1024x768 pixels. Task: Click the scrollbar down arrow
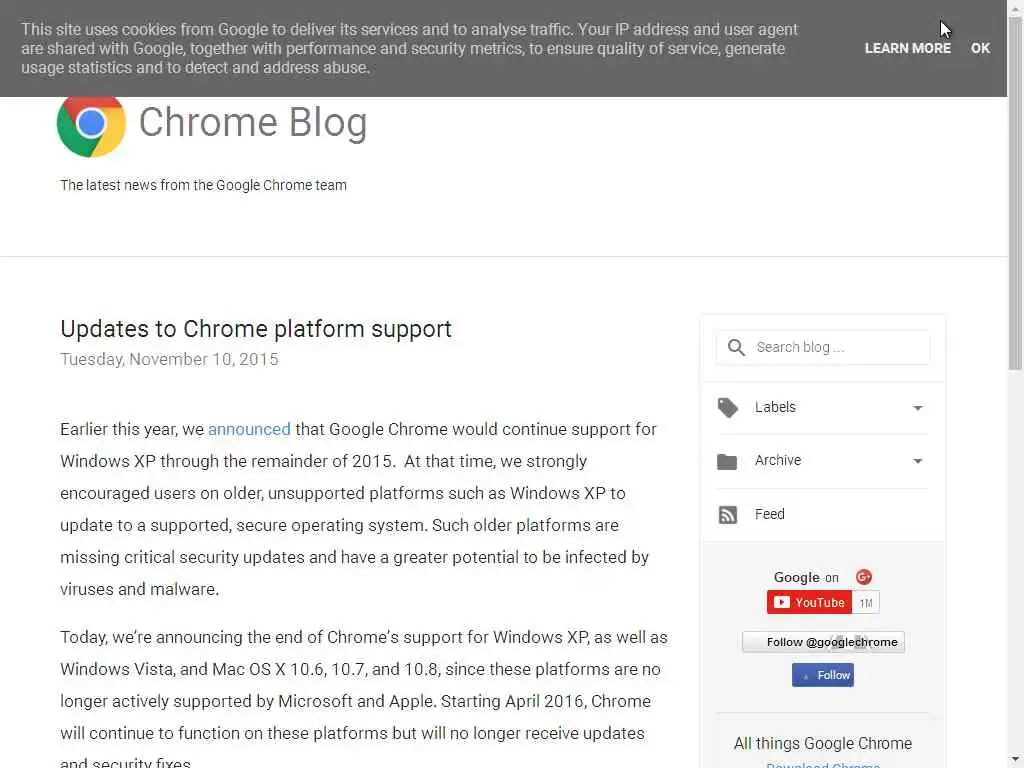point(1016,760)
